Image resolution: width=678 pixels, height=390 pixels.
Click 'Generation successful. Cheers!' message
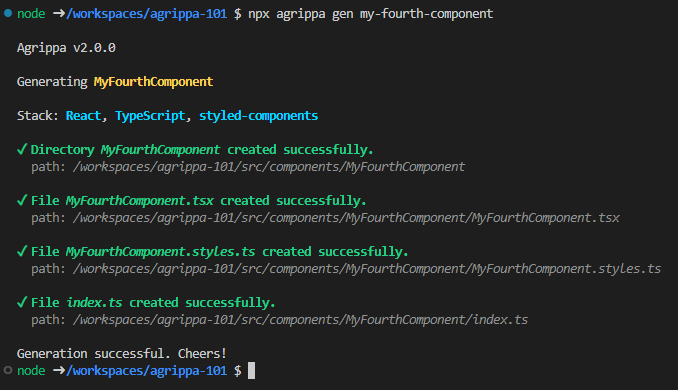point(122,354)
